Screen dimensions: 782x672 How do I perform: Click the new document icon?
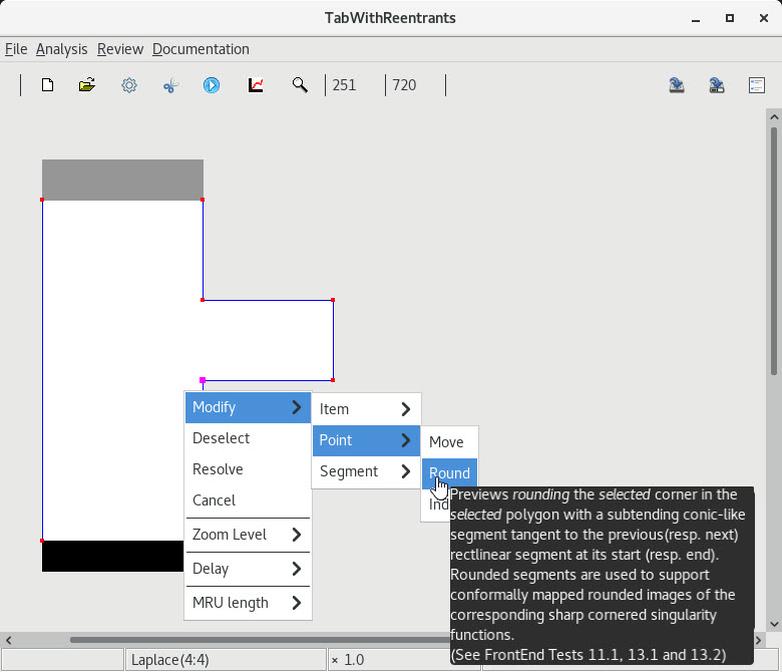[47, 85]
